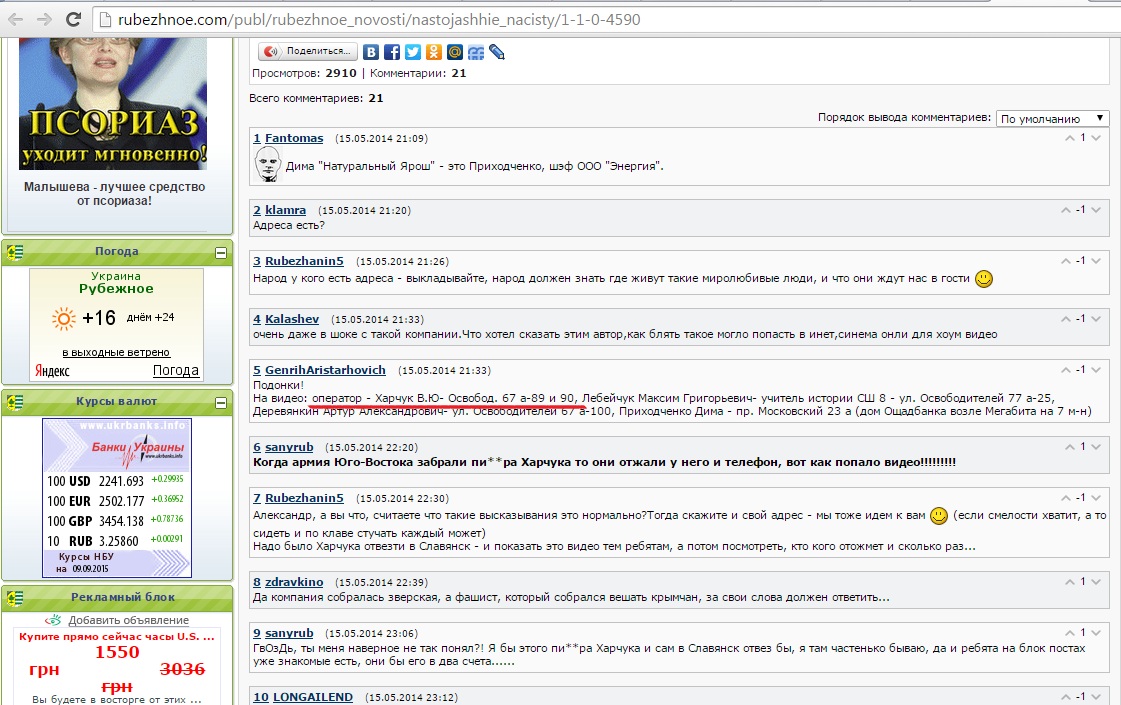This screenshot has height=705, width=1121.
Task: Click Fantomas's avatar image
Action: point(267,164)
